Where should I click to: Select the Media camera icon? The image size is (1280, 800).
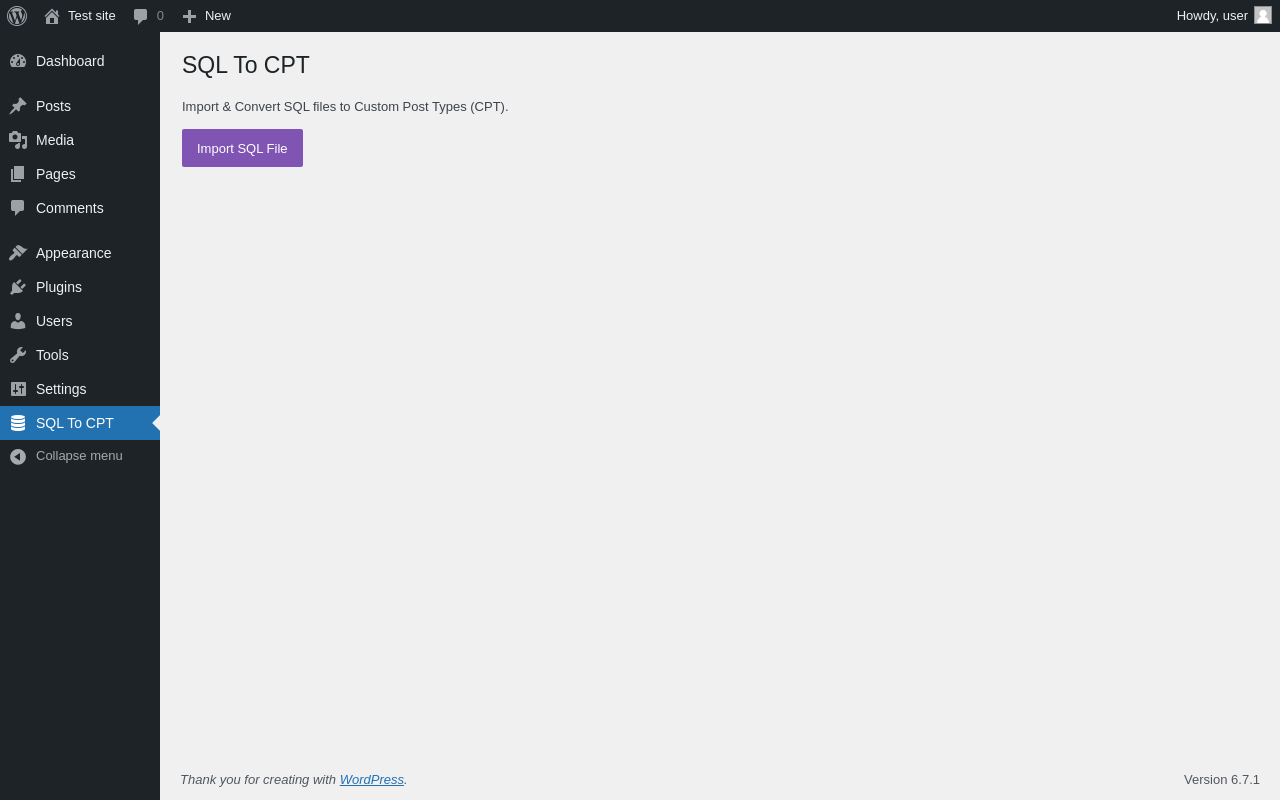[18, 140]
